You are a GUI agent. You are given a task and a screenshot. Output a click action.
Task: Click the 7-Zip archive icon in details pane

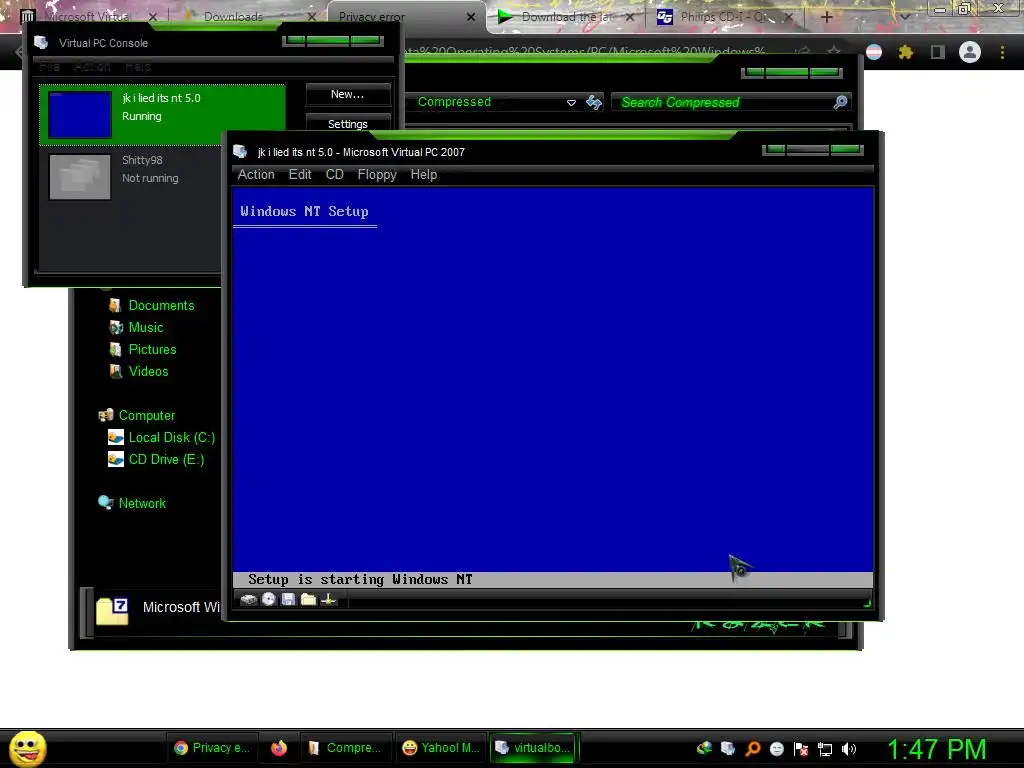click(x=112, y=611)
